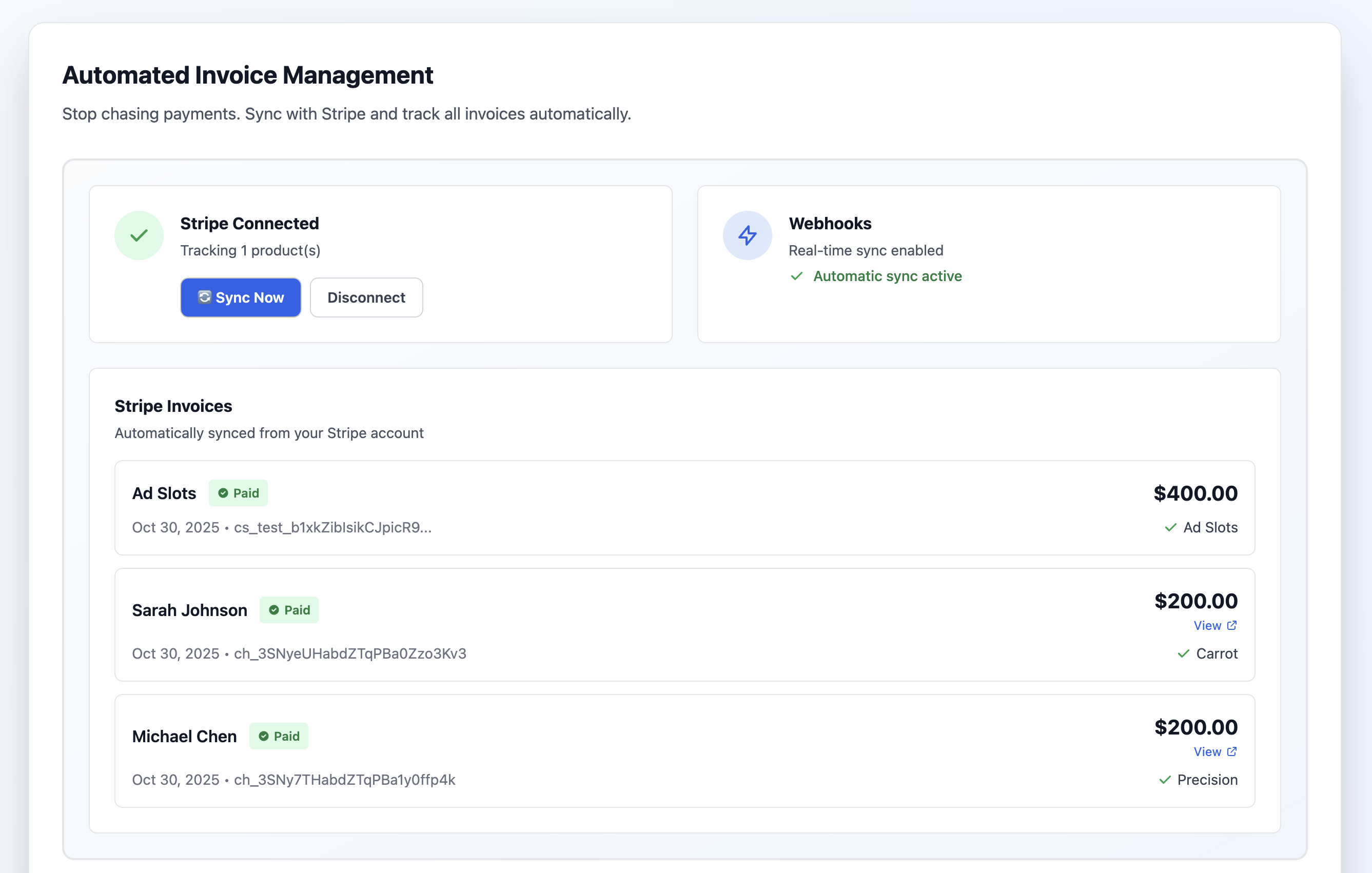
Task: Open the Stripe Invoices section heading
Action: pyautogui.click(x=173, y=406)
